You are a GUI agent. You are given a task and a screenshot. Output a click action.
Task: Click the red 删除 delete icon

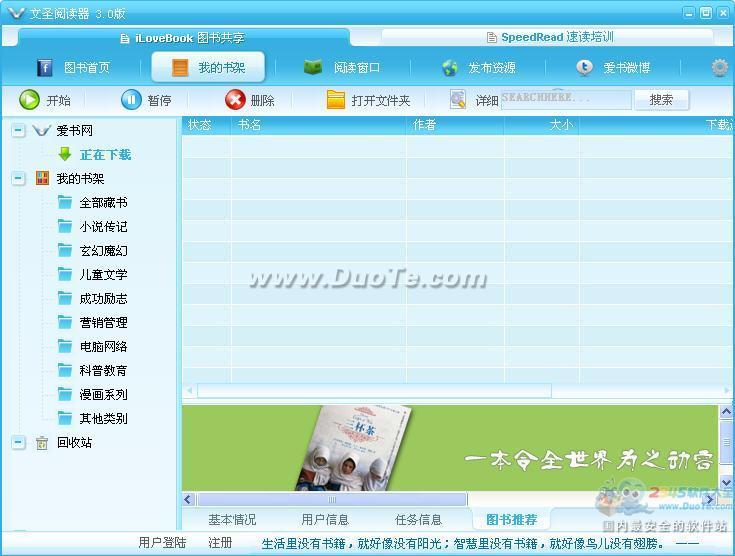(235, 99)
